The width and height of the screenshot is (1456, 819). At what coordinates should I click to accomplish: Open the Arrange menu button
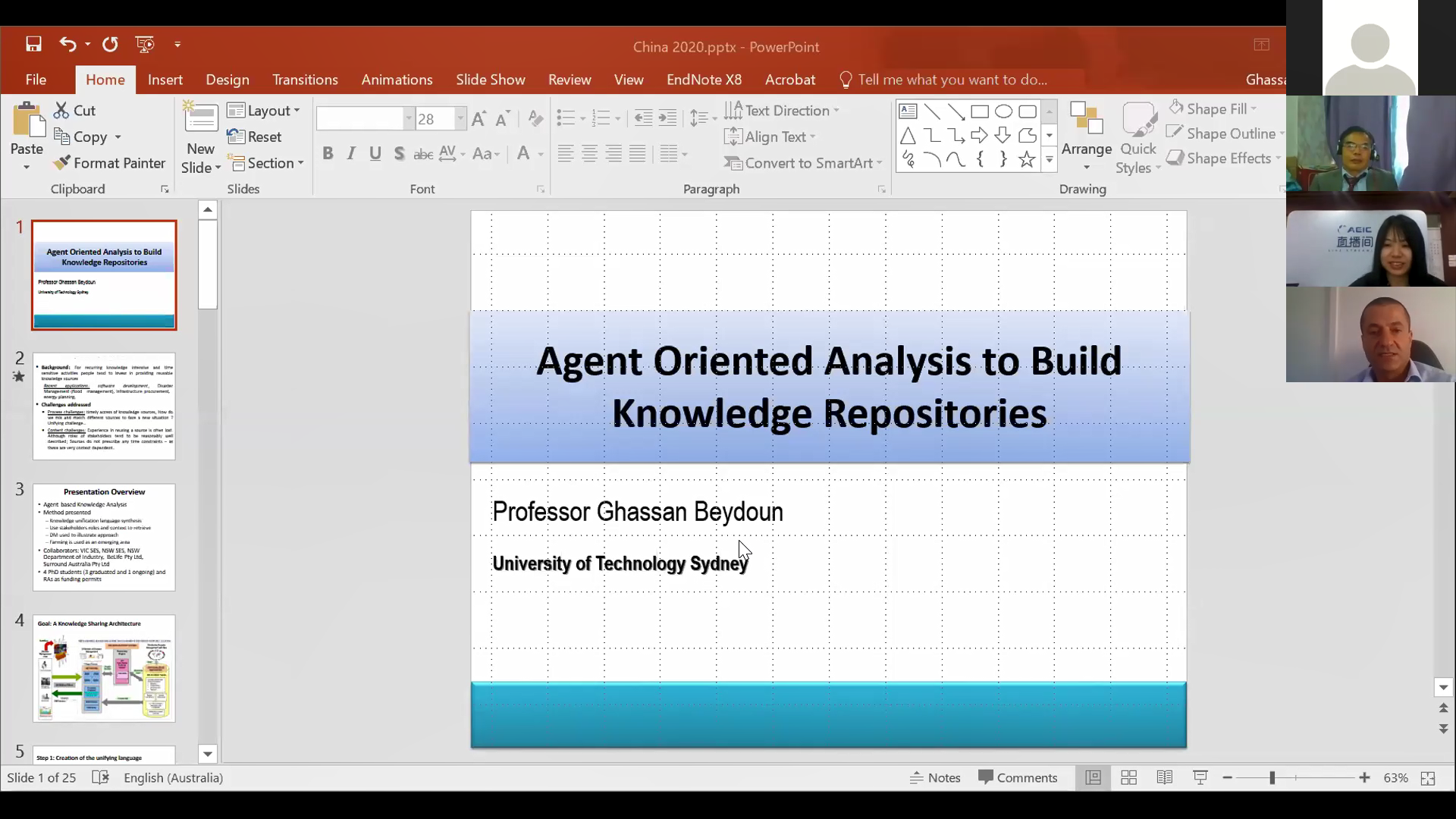click(1087, 137)
